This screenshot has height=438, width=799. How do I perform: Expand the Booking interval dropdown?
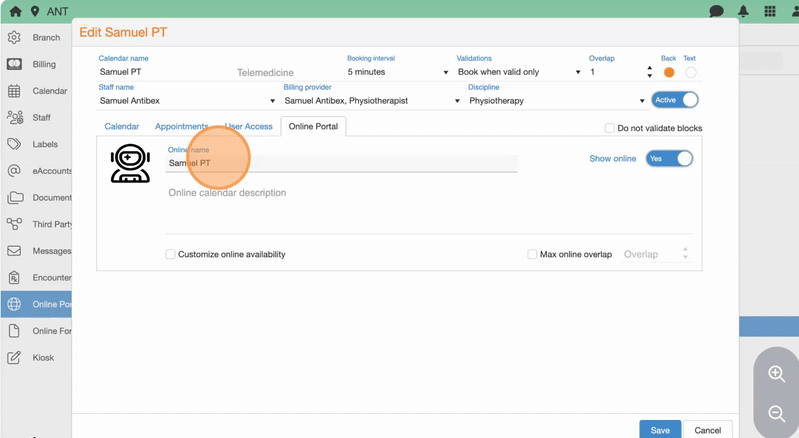(397, 72)
